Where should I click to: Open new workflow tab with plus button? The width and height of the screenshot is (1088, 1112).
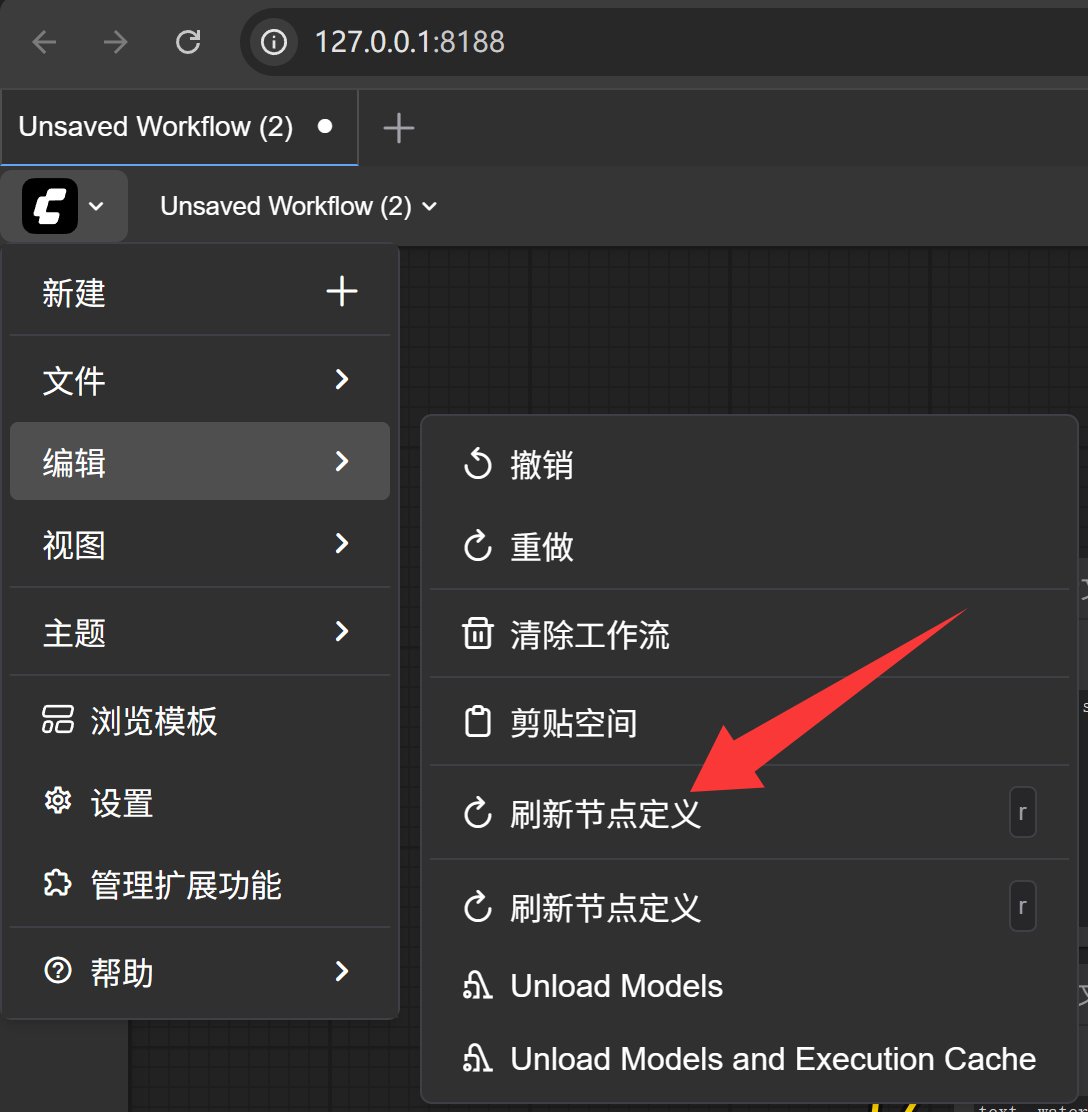pos(398,128)
